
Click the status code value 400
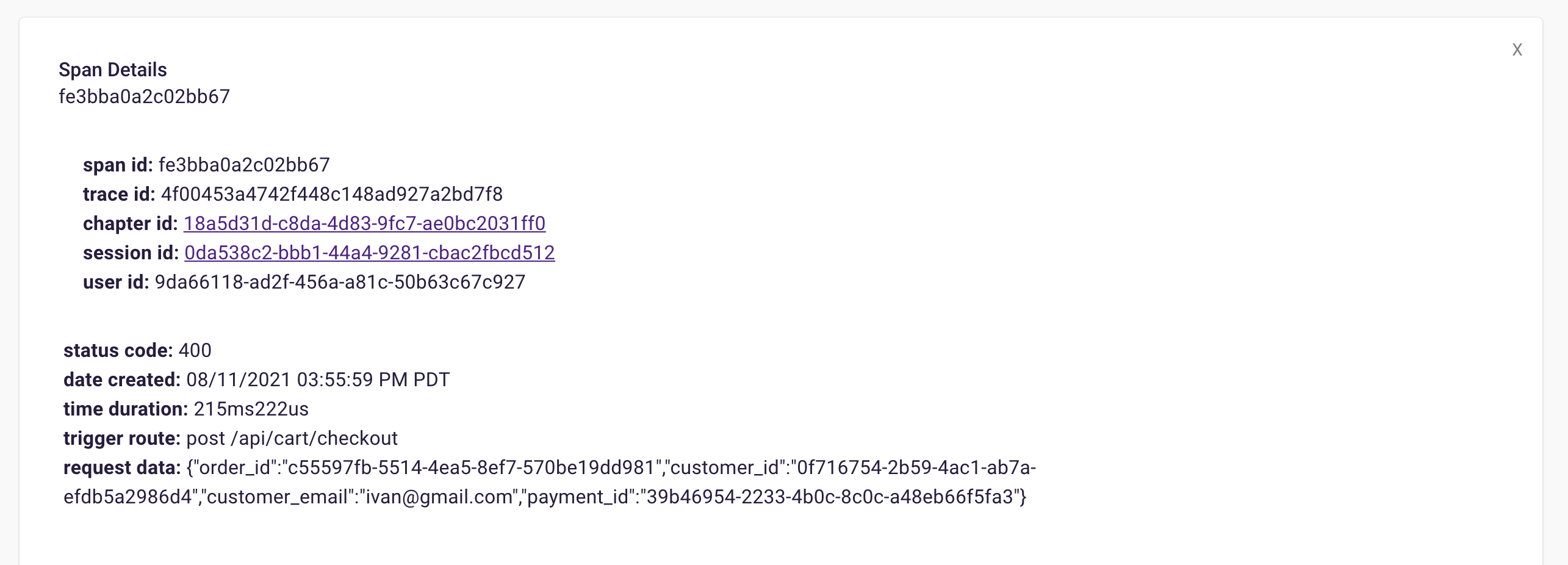click(195, 350)
